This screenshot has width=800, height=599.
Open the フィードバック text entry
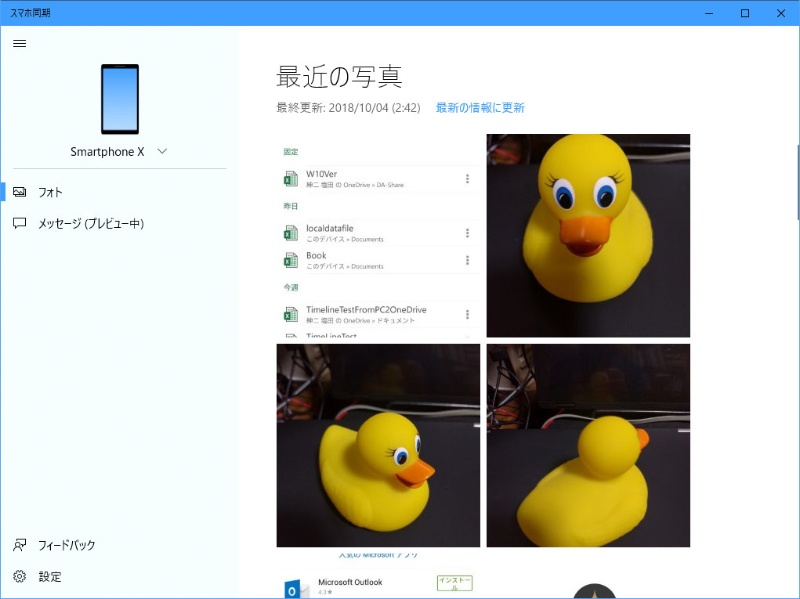(x=67, y=545)
